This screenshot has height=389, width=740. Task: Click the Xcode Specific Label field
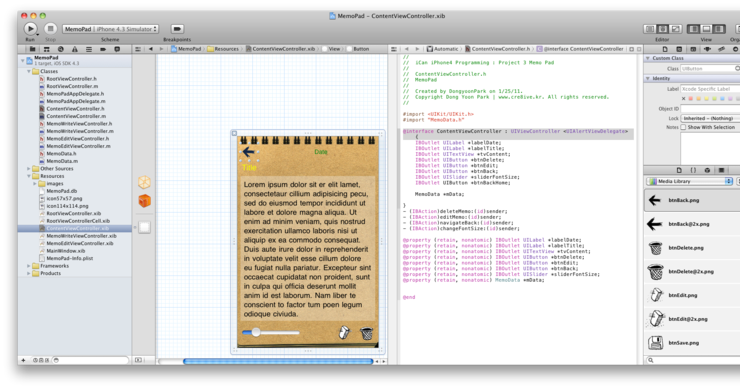click(710, 89)
